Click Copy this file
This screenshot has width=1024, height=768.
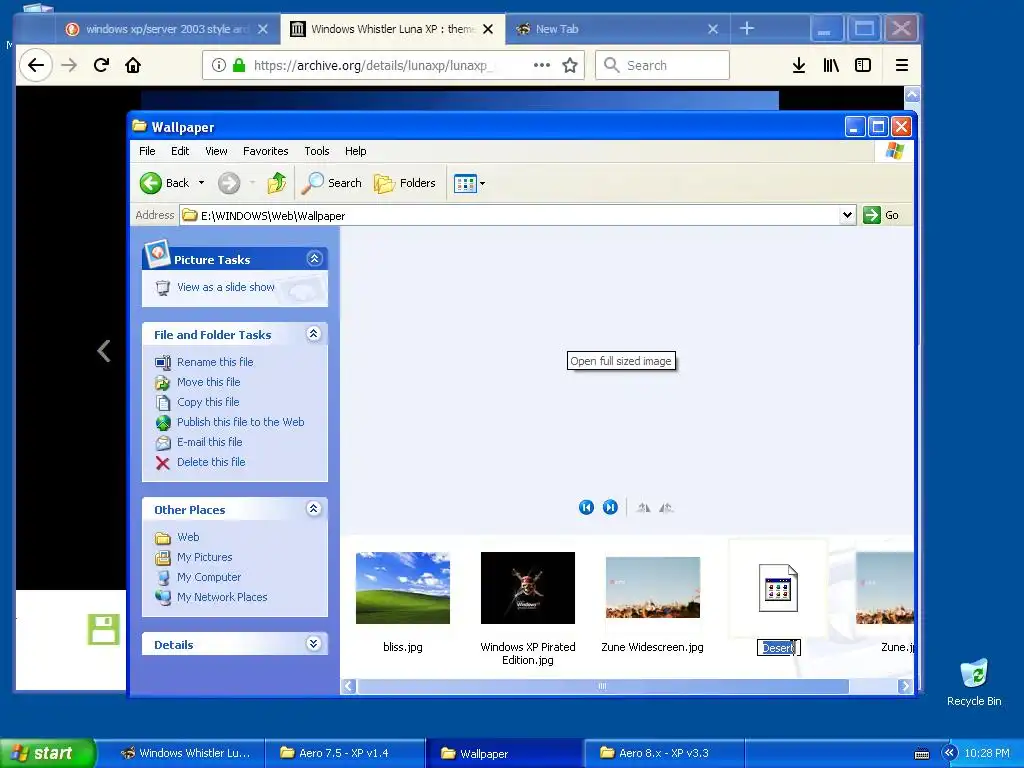tap(208, 402)
